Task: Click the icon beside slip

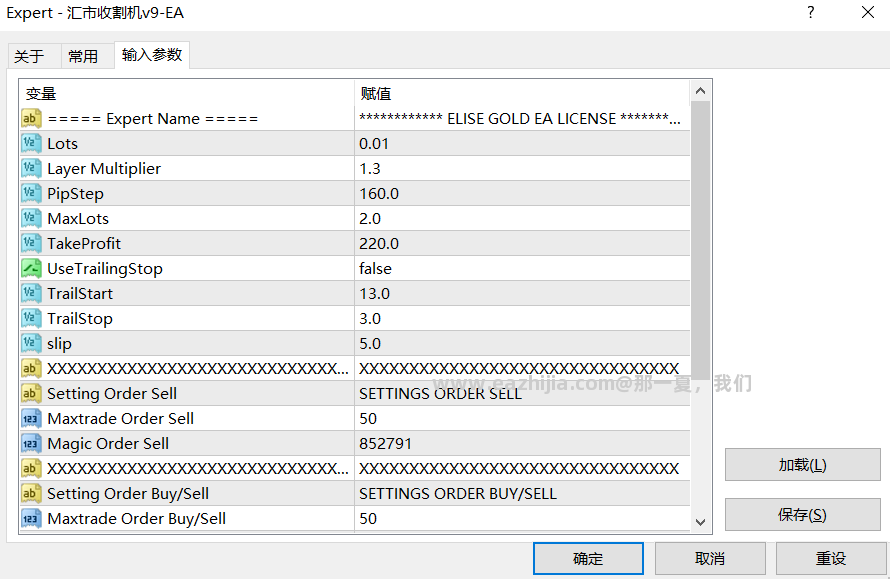Action: pyautogui.click(x=31, y=343)
